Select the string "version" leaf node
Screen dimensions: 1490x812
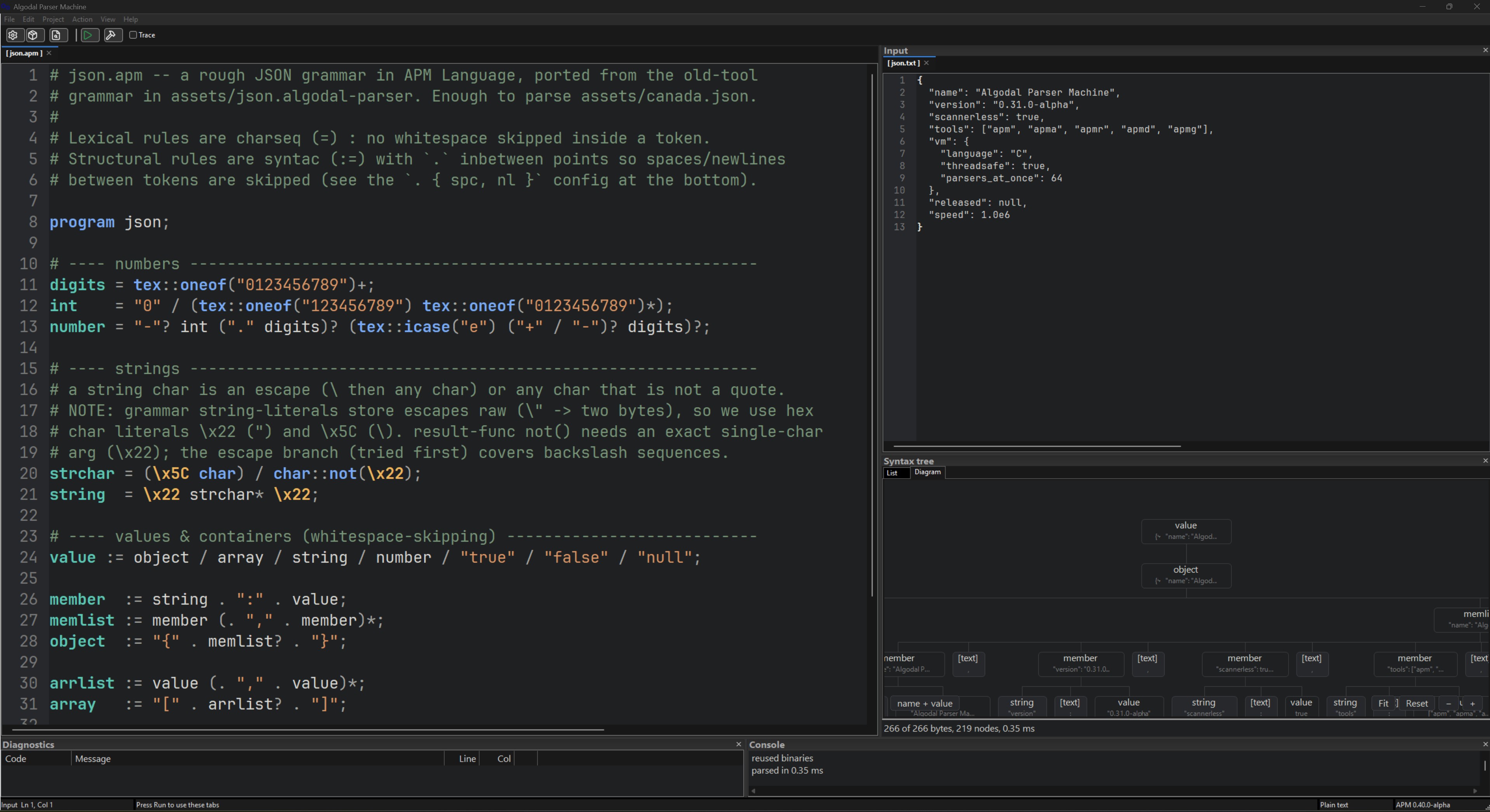click(x=1021, y=707)
